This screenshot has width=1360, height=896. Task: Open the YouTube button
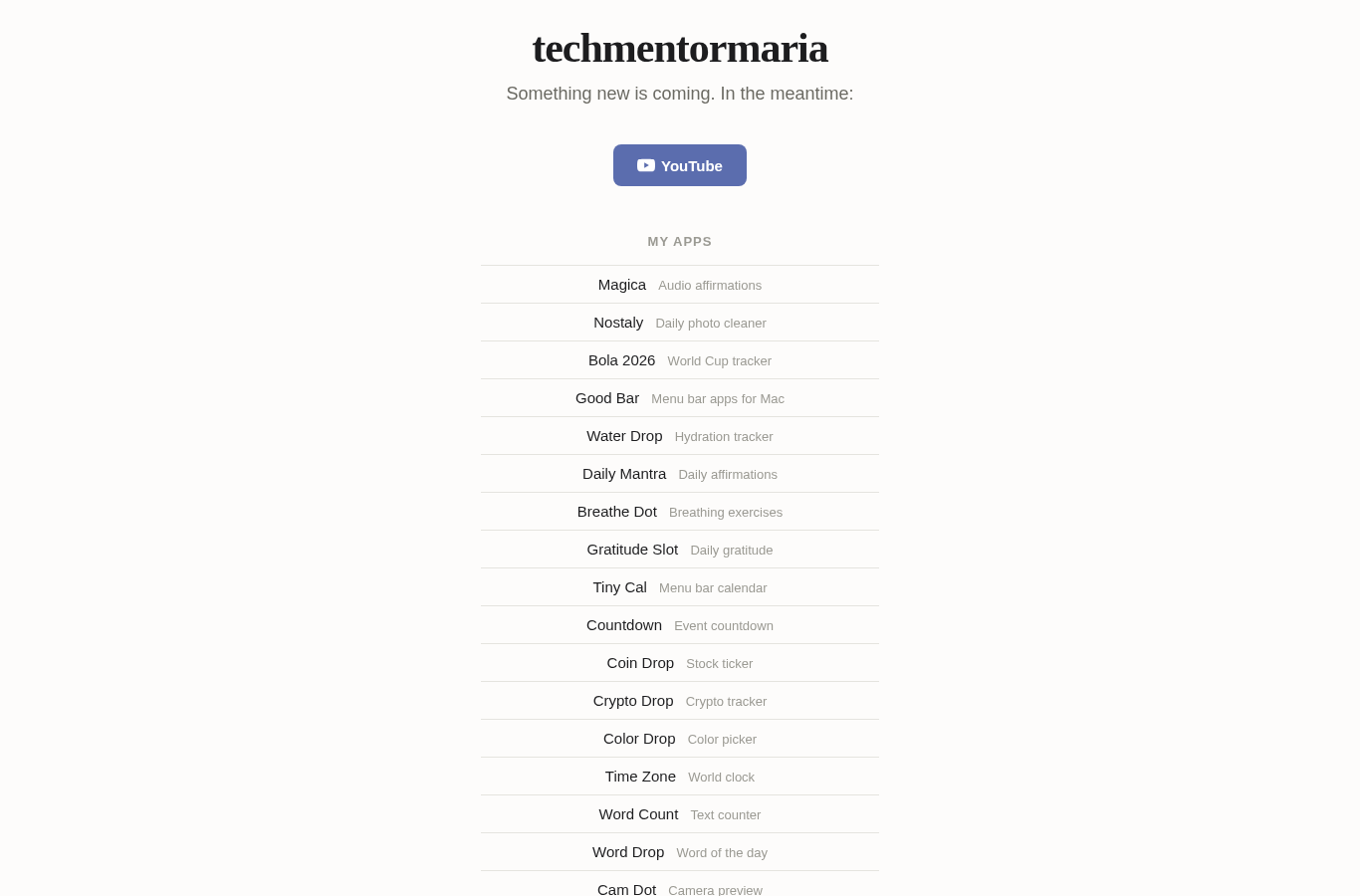(x=680, y=165)
